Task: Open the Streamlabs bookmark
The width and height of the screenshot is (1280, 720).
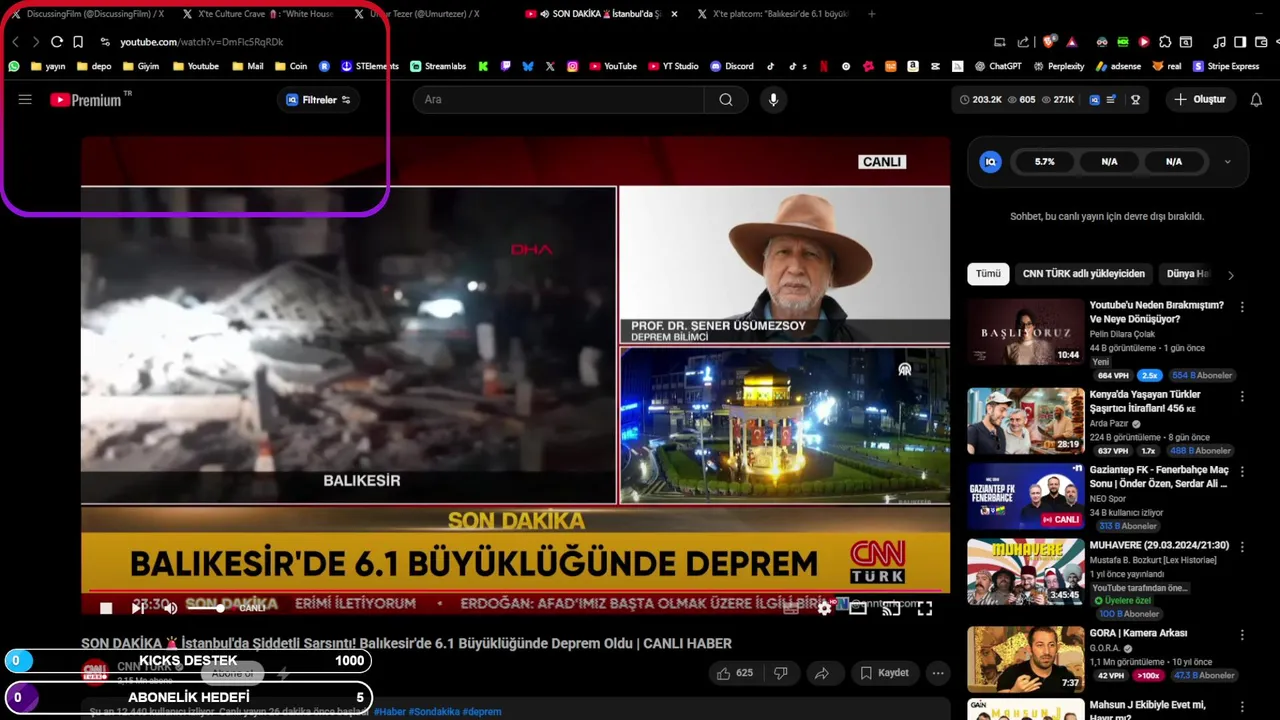Action: (438, 66)
